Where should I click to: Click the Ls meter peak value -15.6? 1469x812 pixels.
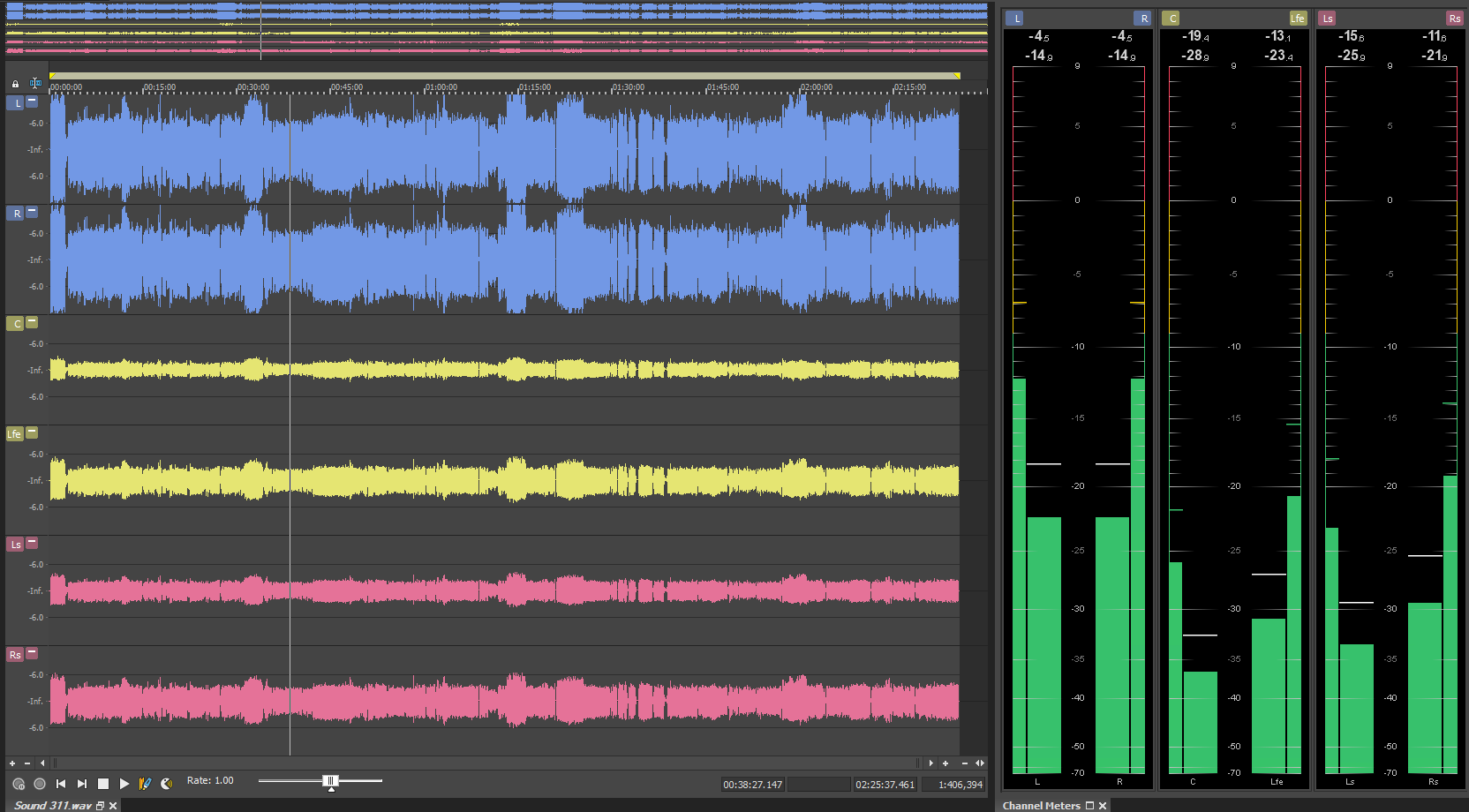[x=1351, y=36]
